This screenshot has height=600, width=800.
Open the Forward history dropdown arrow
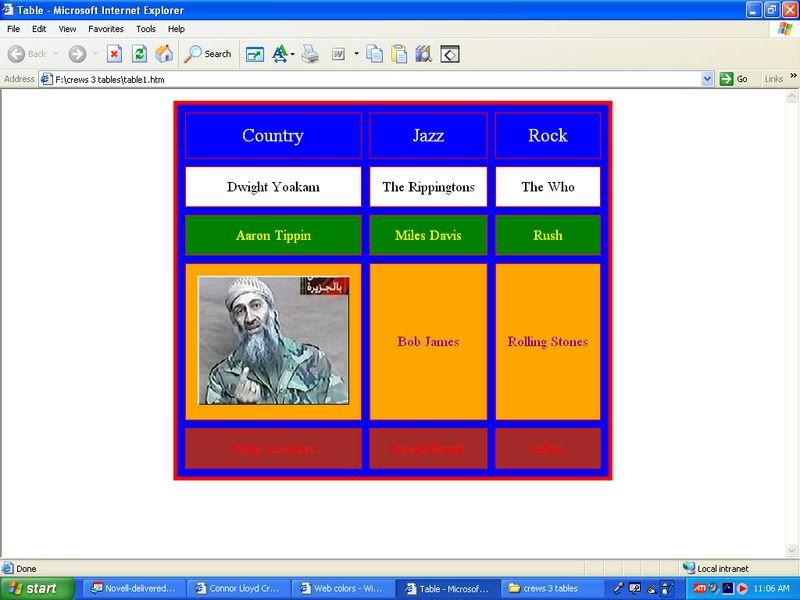[x=95, y=54]
